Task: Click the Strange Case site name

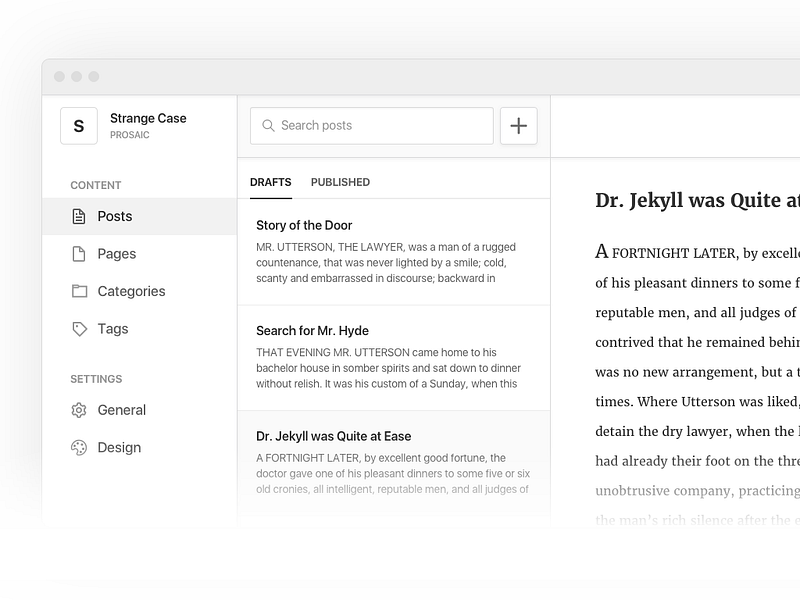Action: click(x=148, y=118)
